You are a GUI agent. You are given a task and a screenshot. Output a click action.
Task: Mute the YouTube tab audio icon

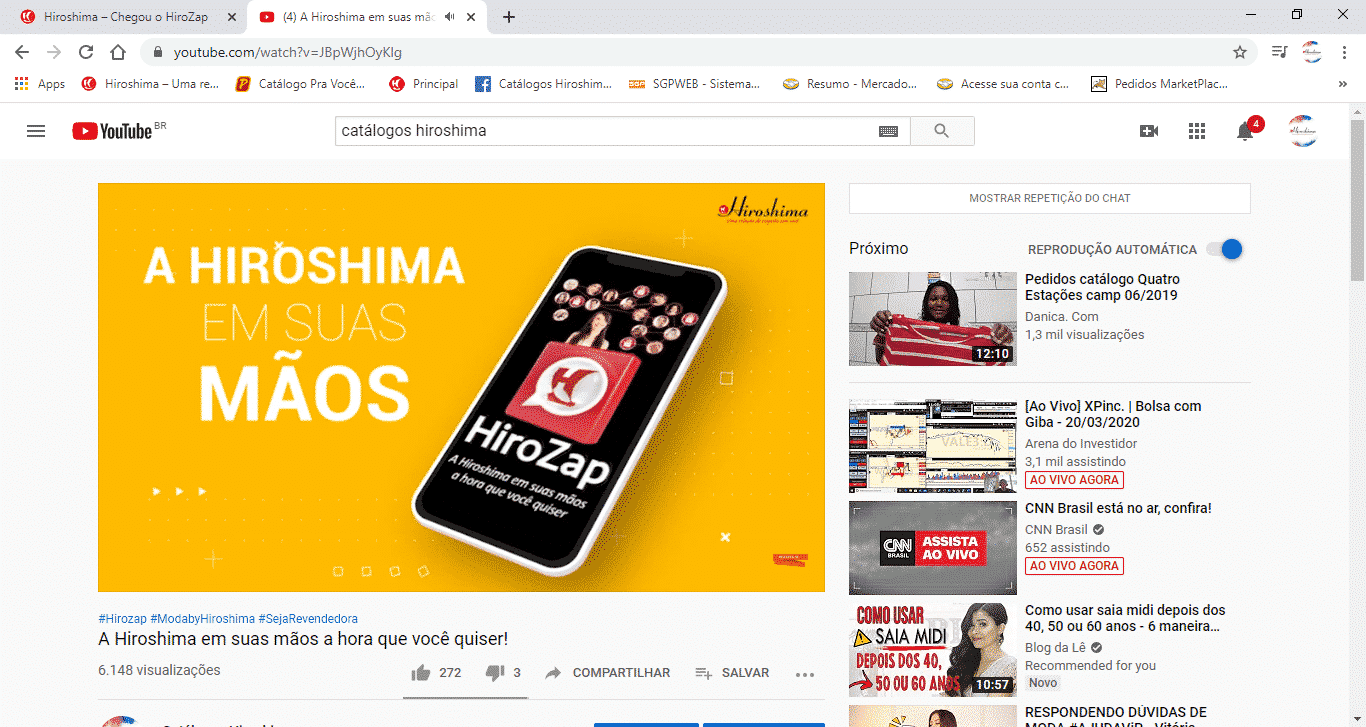click(x=450, y=17)
